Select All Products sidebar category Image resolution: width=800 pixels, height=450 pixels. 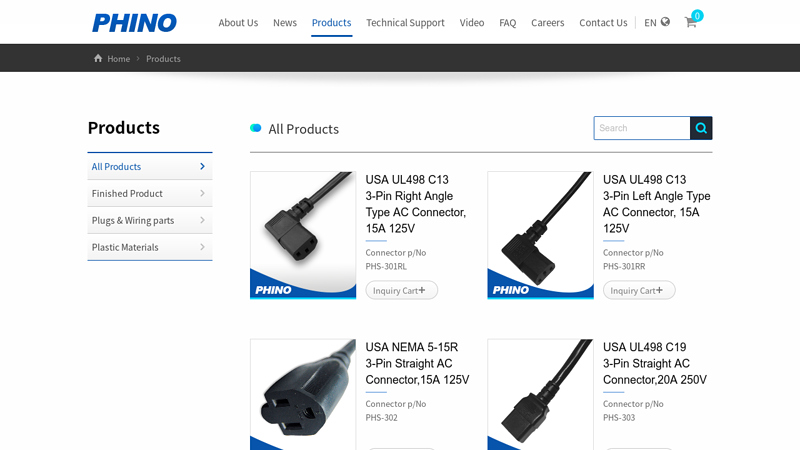click(150, 166)
